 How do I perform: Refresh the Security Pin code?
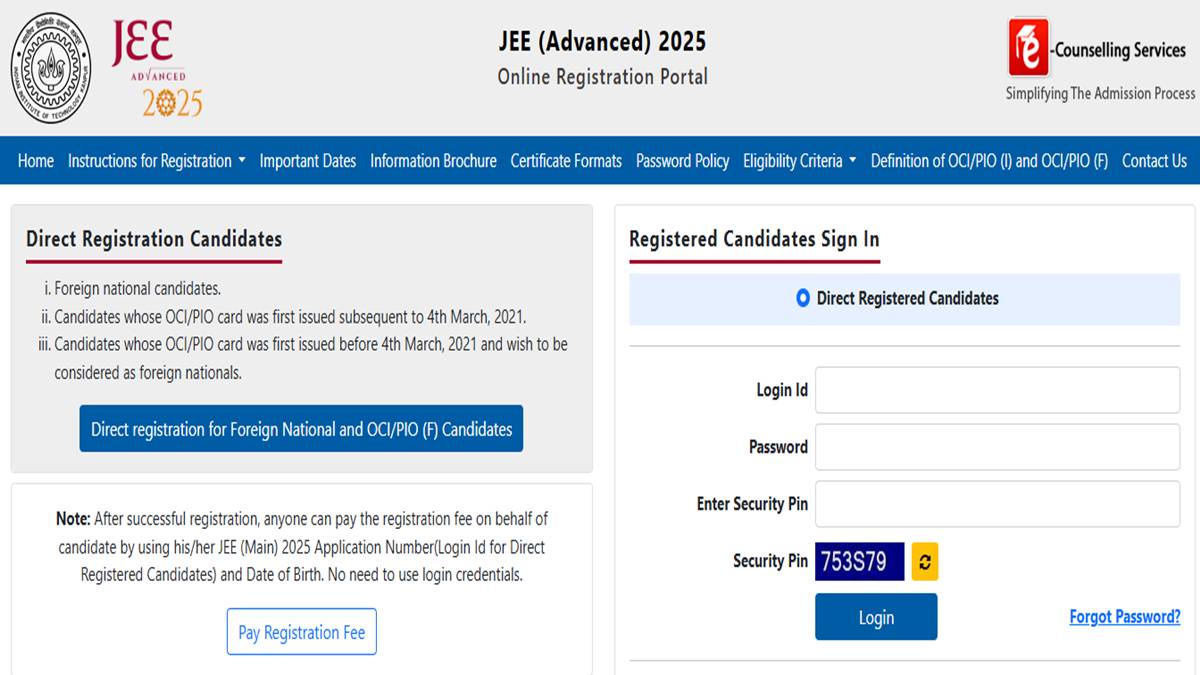click(x=925, y=561)
